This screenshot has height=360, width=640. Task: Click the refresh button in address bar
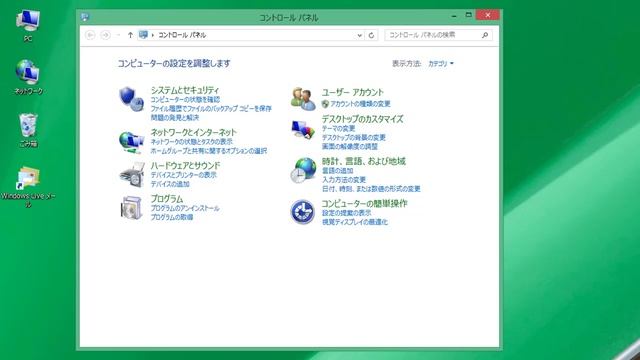click(371, 35)
